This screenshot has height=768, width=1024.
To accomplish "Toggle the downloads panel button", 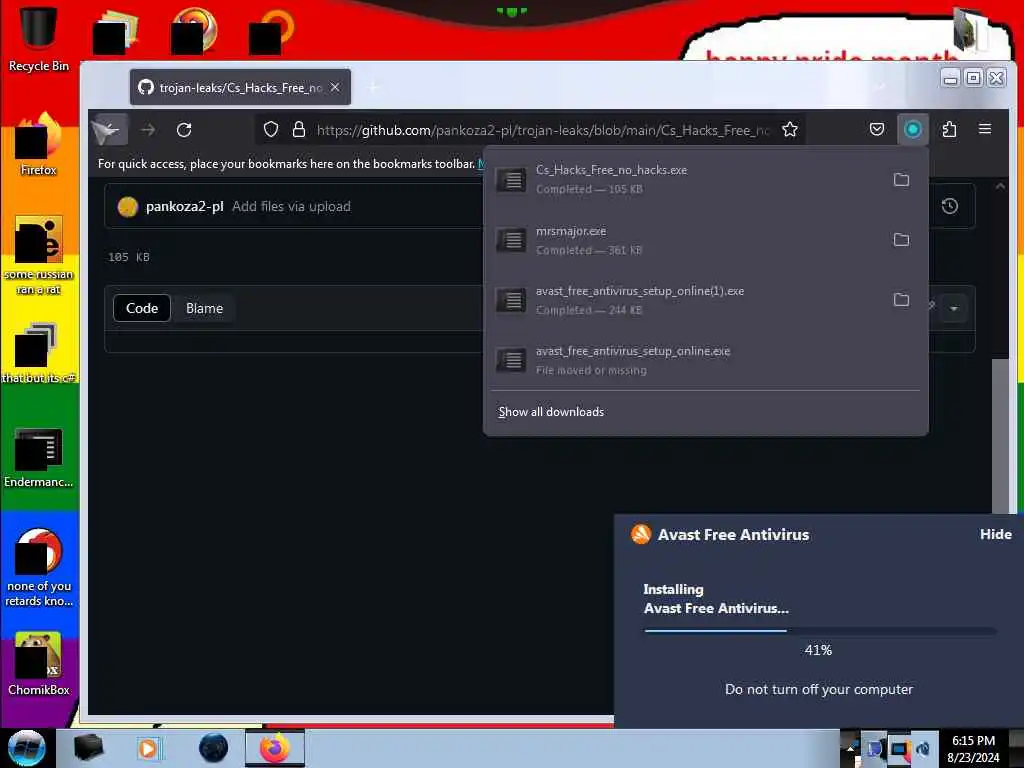I will click(x=912, y=129).
